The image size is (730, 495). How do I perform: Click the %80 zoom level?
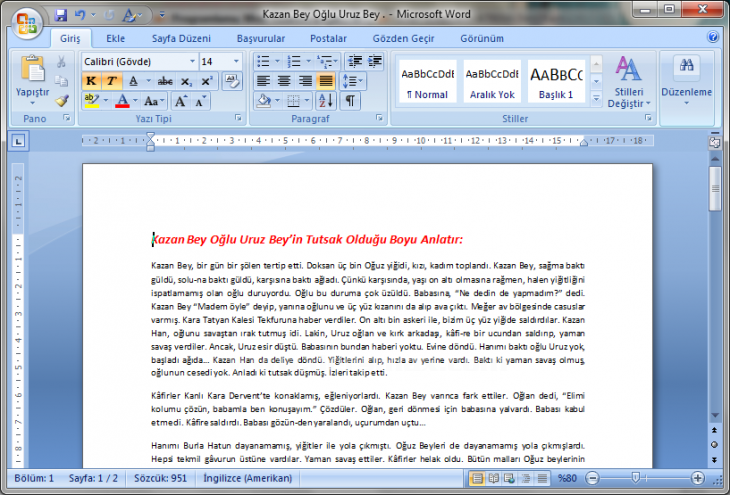[x=567, y=478]
